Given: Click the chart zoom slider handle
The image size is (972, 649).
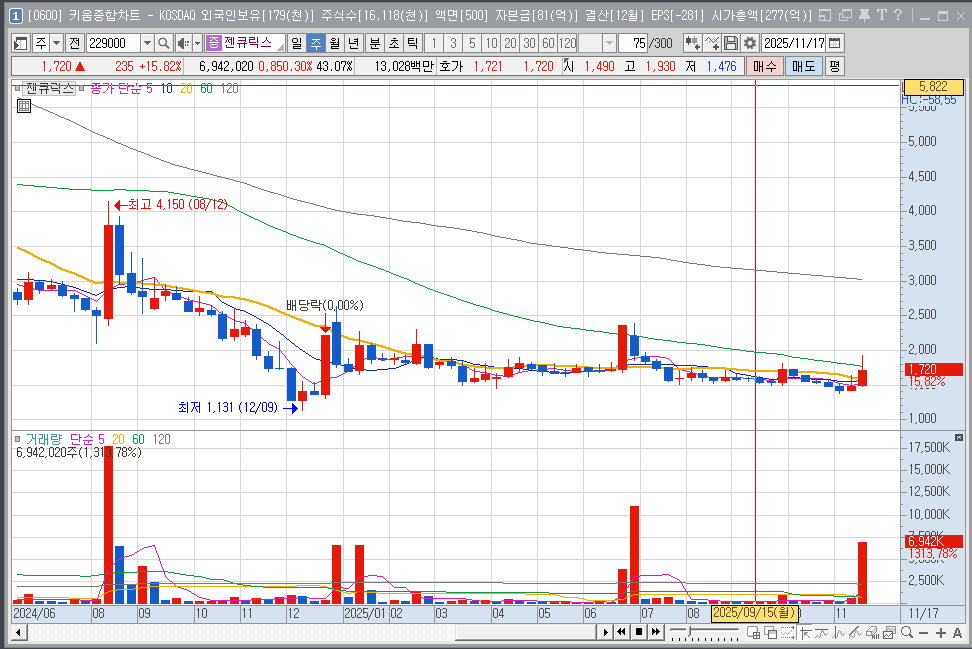Looking at the screenshot, I should click(689, 630).
